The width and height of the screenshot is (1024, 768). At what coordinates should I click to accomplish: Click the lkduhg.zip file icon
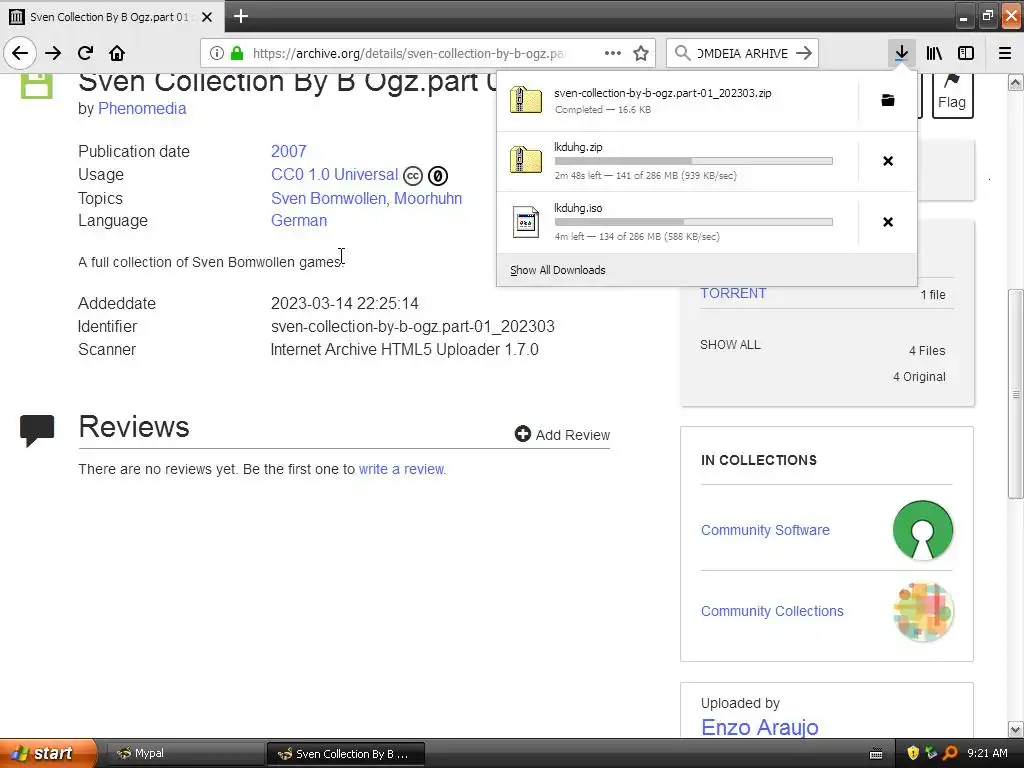click(x=526, y=161)
